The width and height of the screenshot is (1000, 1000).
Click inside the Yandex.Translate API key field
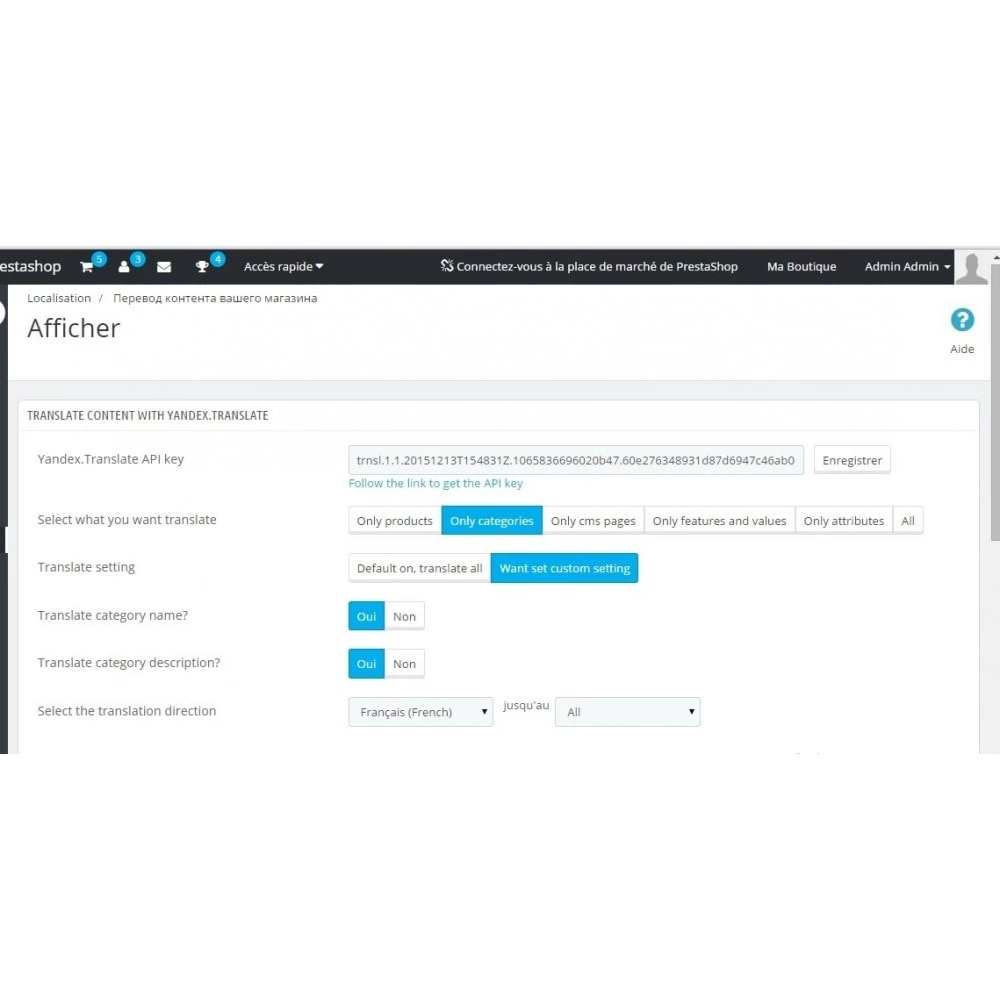[576, 460]
